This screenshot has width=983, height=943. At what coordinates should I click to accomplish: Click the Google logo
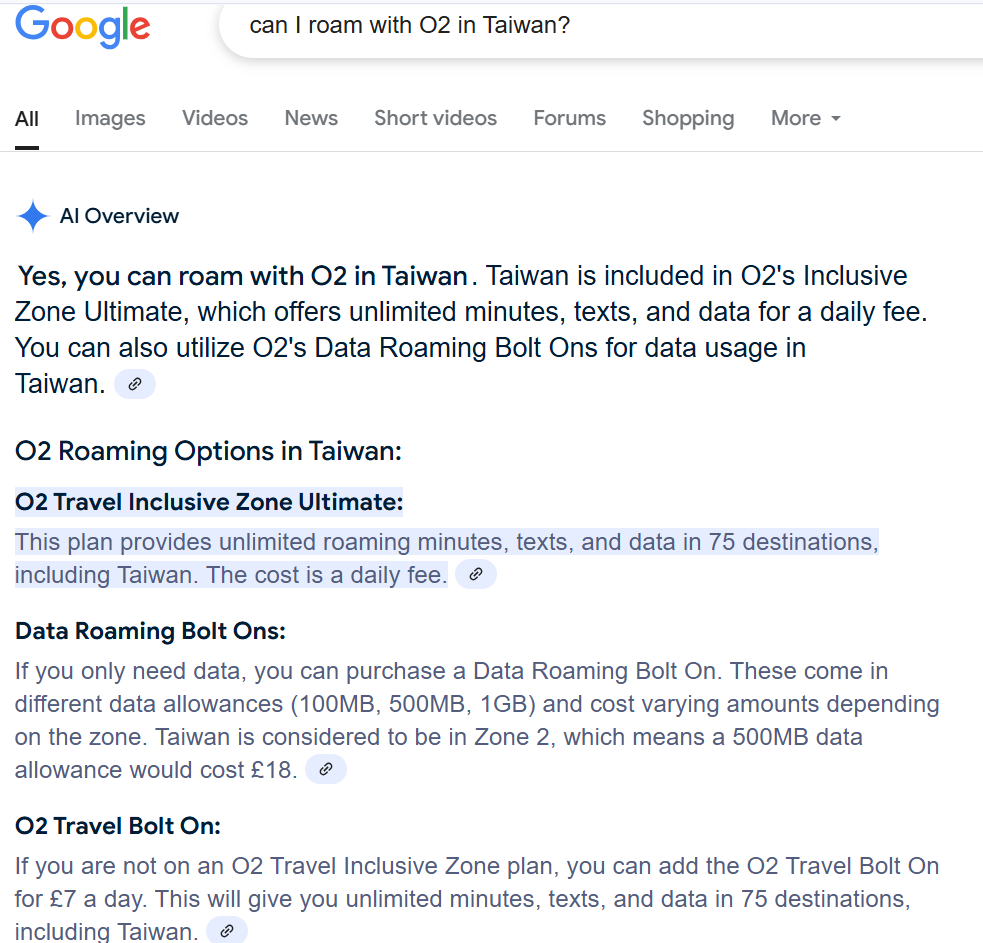tap(83, 27)
